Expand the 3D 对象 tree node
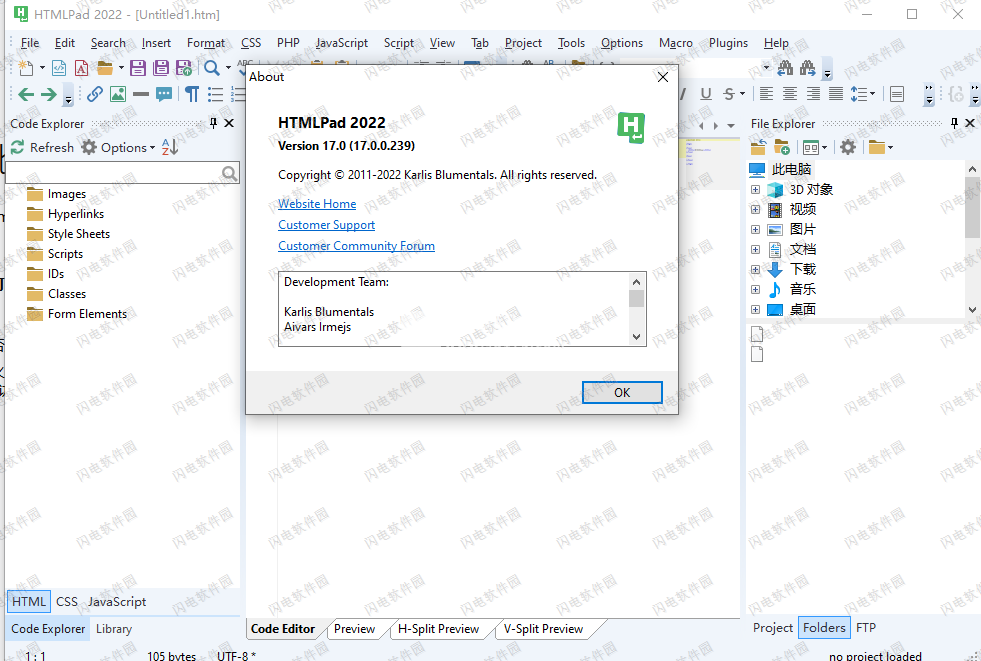 [x=755, y=189]
